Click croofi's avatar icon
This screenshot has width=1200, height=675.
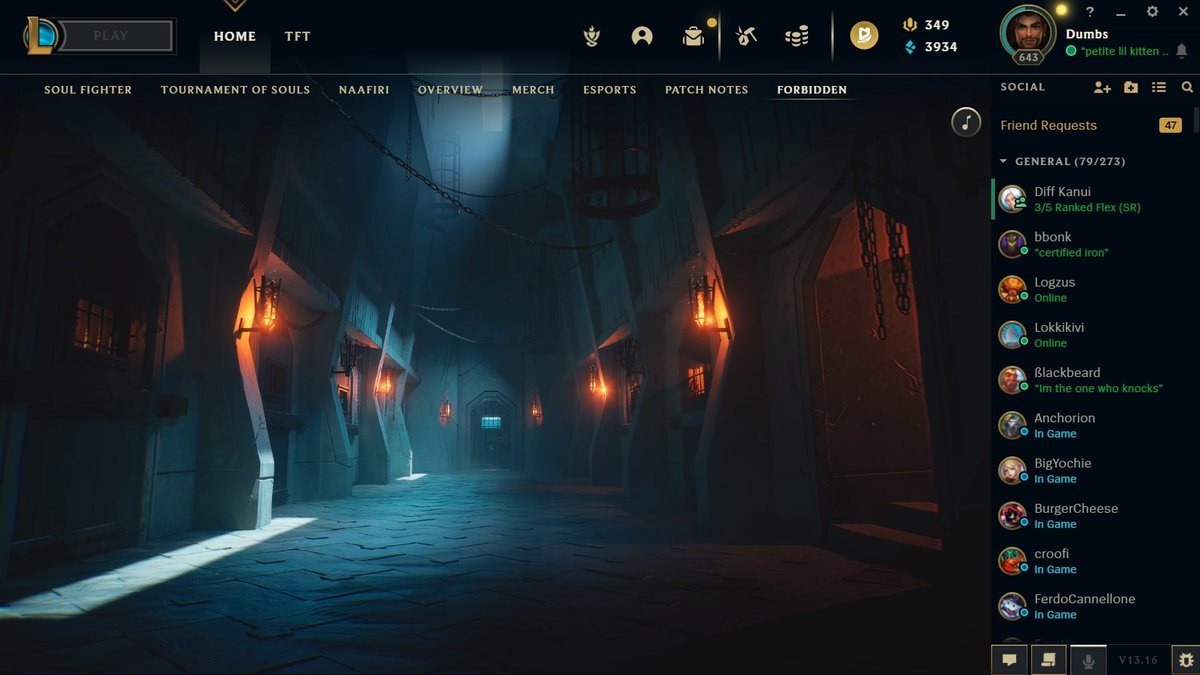point(1012,561)
